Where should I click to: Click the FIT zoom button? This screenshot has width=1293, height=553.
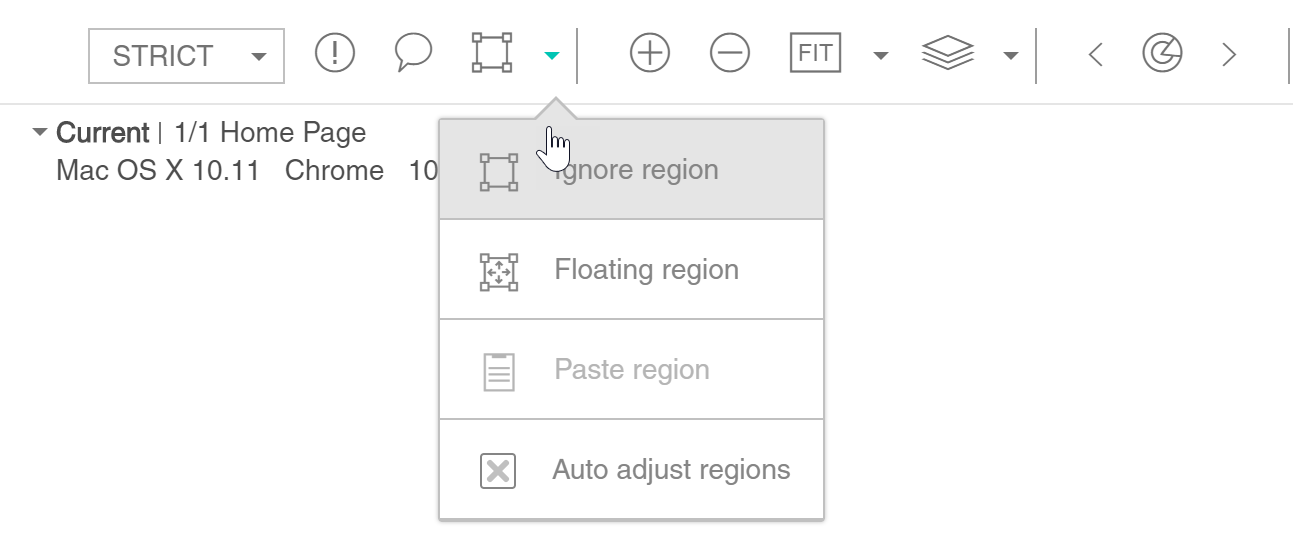(x=815, y=53)
